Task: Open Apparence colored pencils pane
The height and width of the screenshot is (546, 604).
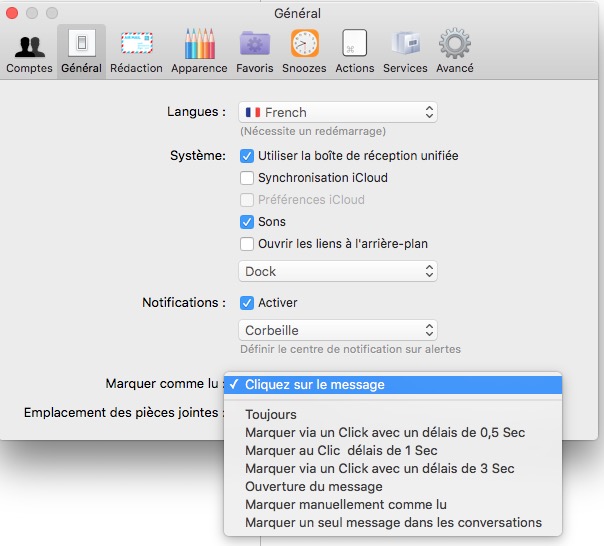Action: 198,51
